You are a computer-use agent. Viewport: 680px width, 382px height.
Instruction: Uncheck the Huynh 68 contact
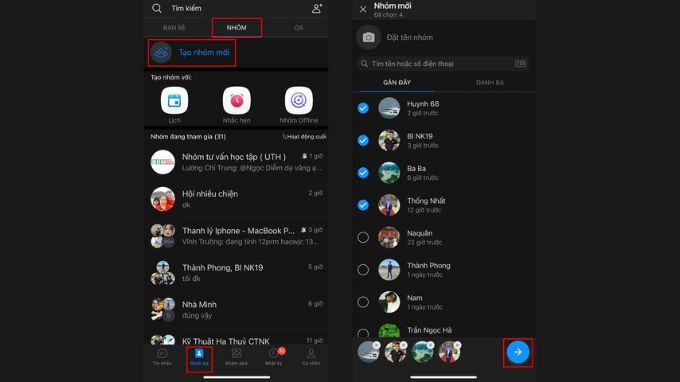coord(363,108)
